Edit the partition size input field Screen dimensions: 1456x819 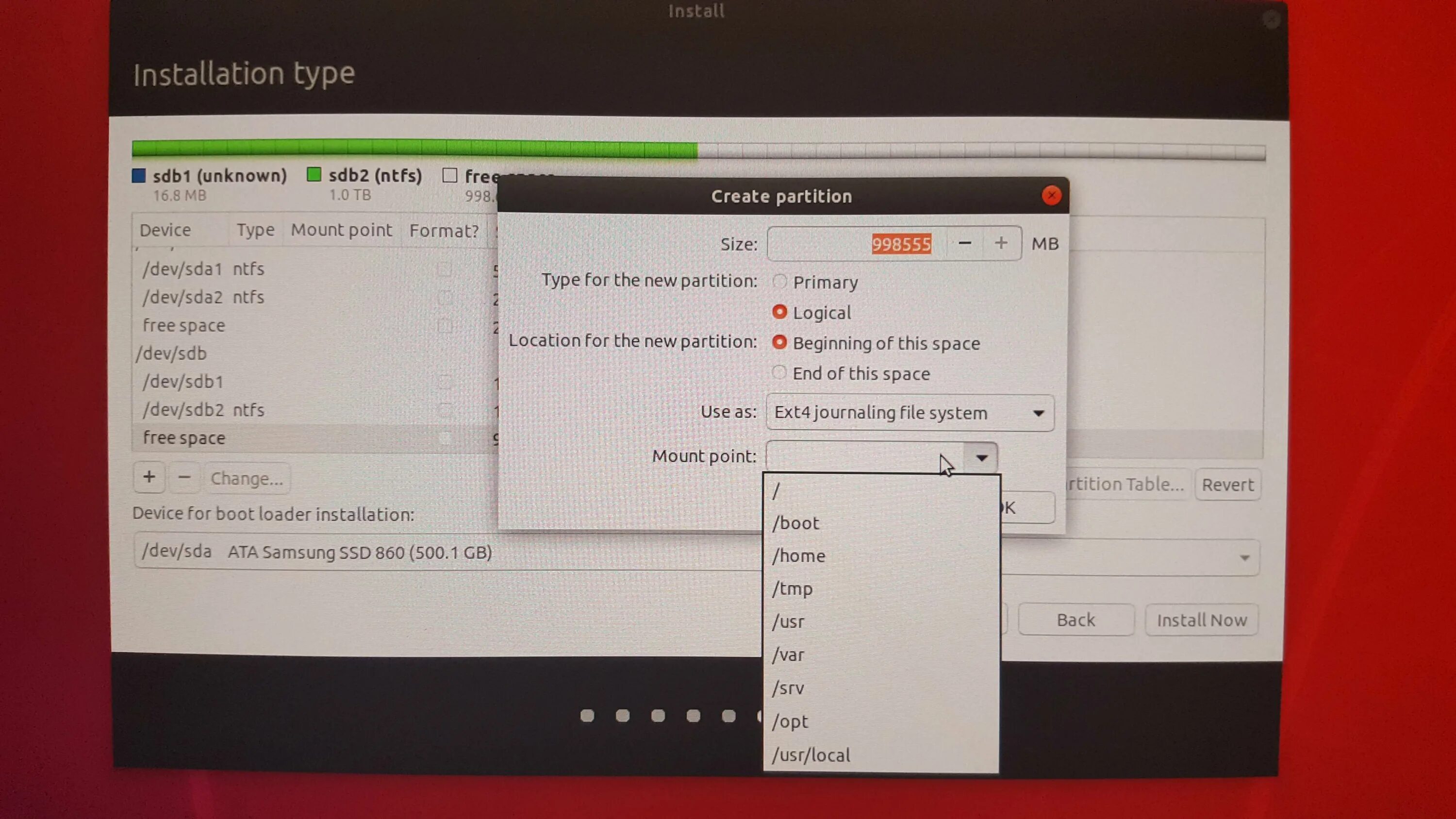click(x=855, y=243)
